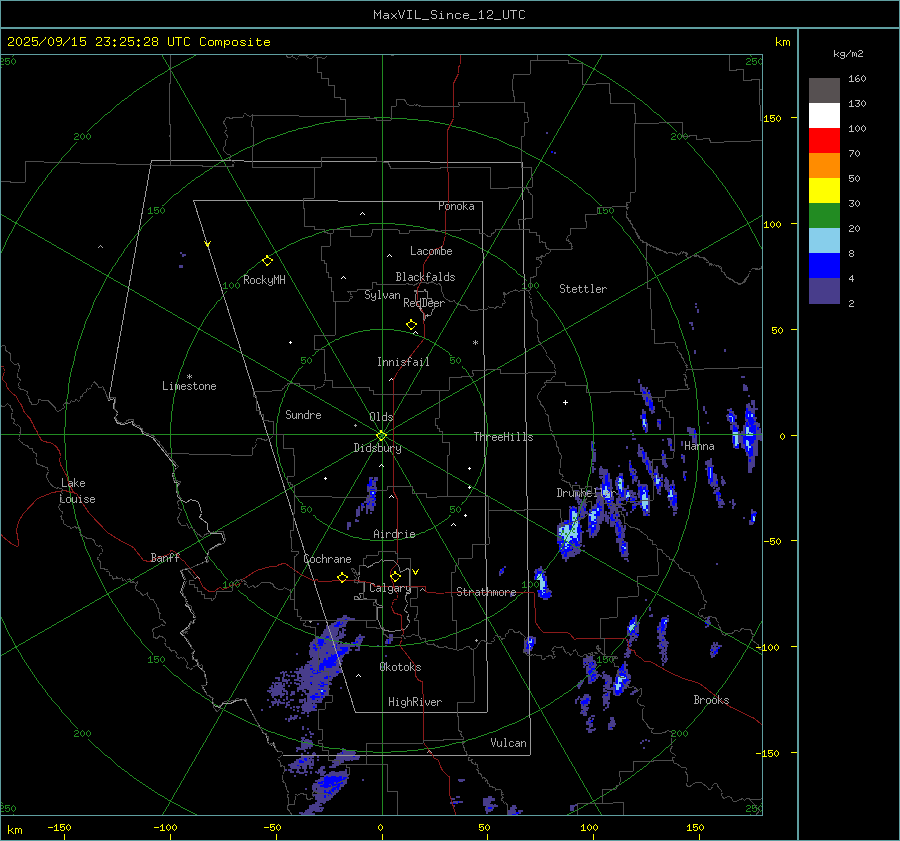The height and width of the screenshot is (841, 900).
Task: Click the purple 2-4 legend color band
Action: (824, 290)
